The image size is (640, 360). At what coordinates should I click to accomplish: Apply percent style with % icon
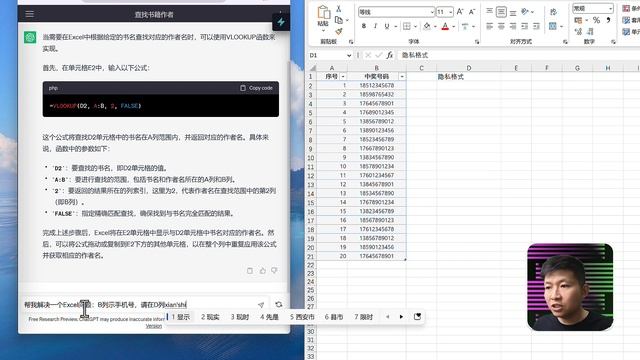click(x=596, y=20)
